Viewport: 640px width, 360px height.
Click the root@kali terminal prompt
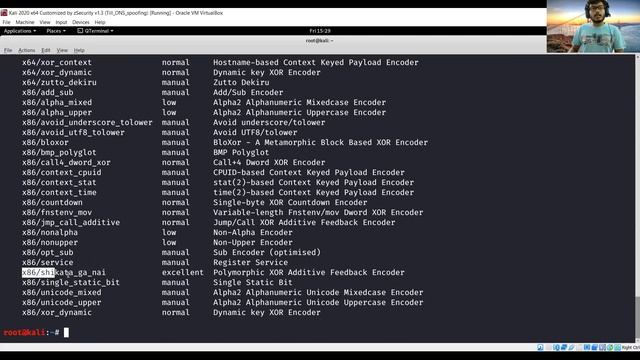tap(31, 333)
